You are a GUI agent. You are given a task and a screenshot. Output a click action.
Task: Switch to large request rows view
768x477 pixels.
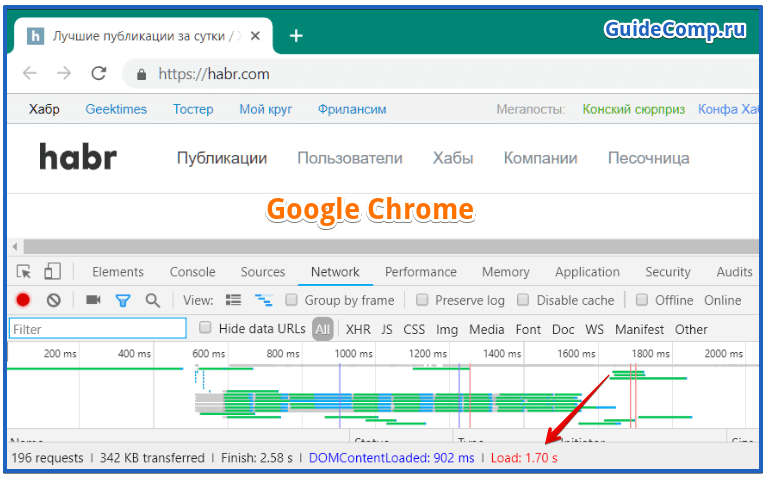pyautogui.click(x=233, y=300)
